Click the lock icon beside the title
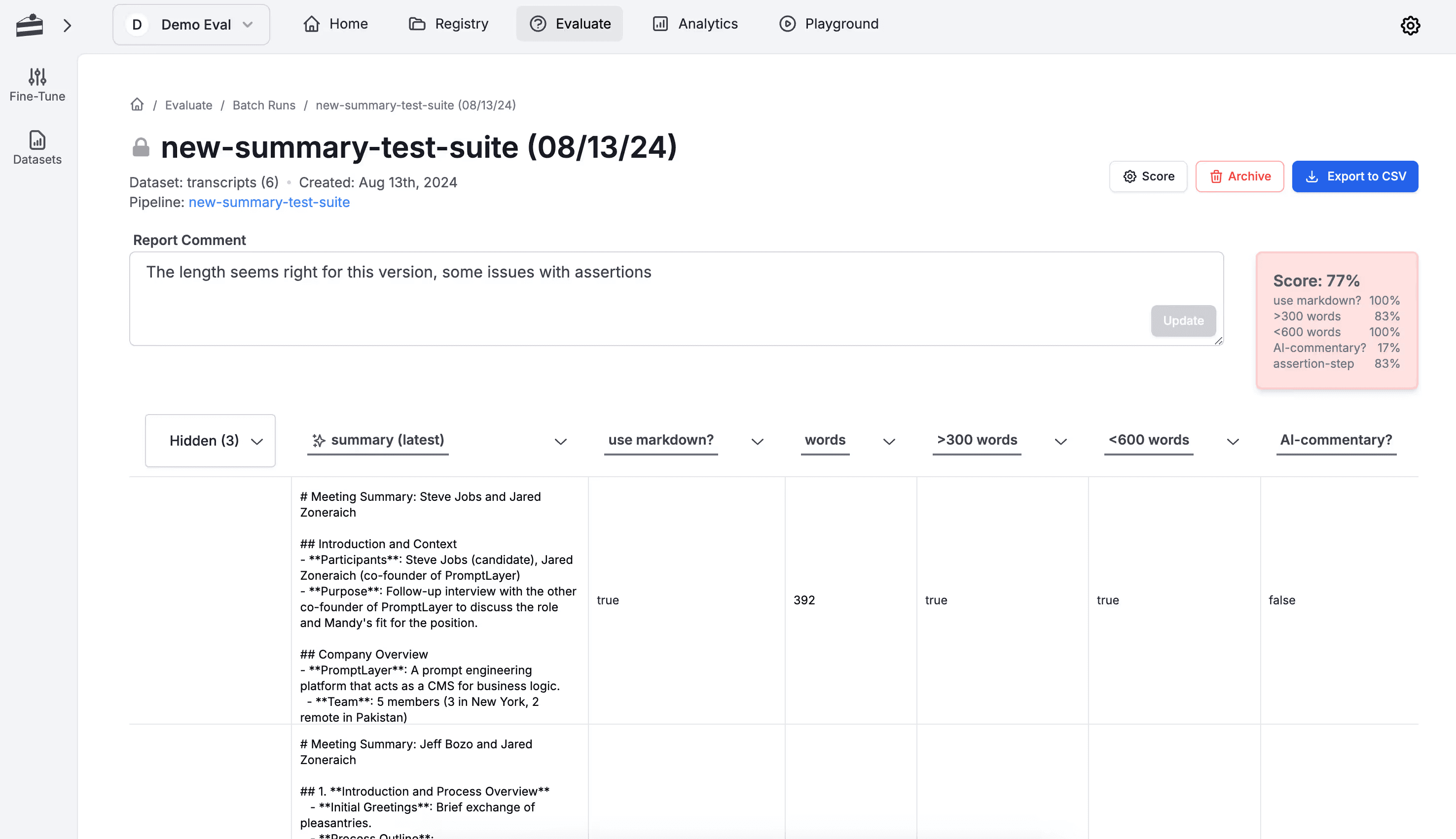 tap(141, 147)
